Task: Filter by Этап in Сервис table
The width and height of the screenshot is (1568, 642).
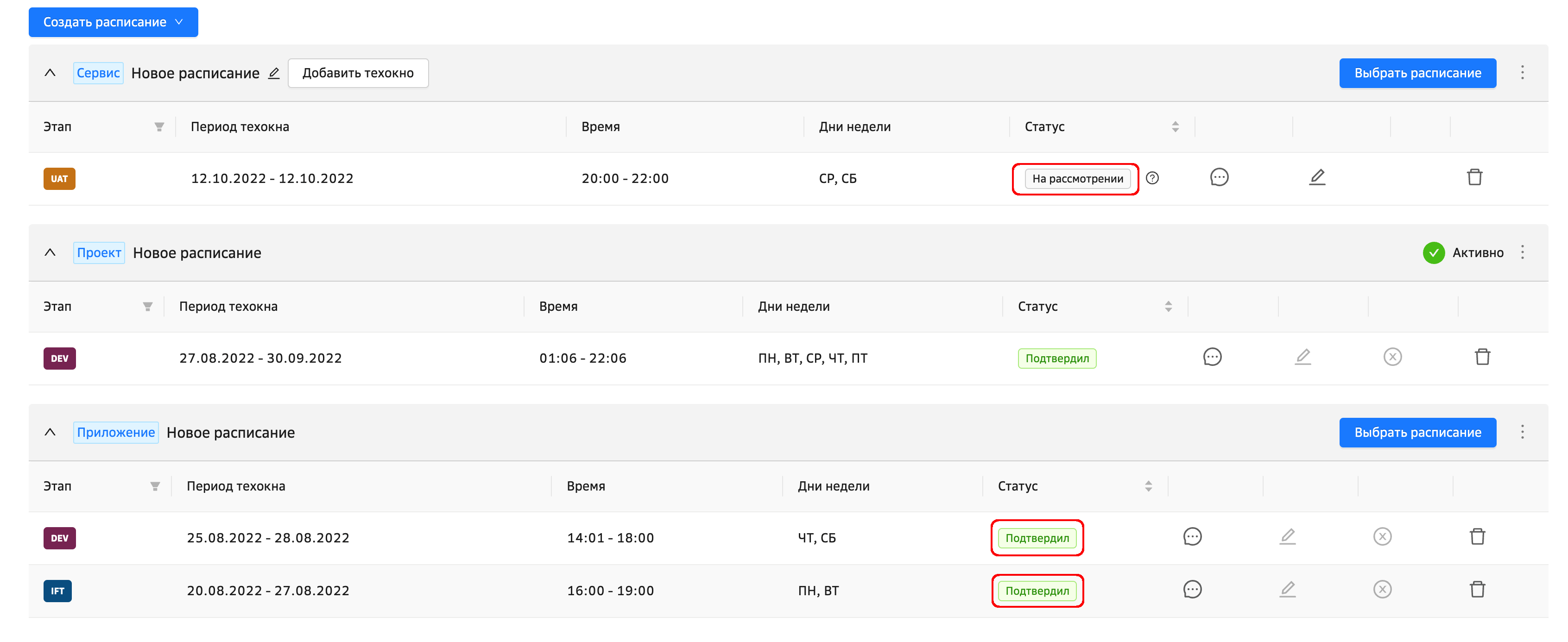Action: pos(159,127)
